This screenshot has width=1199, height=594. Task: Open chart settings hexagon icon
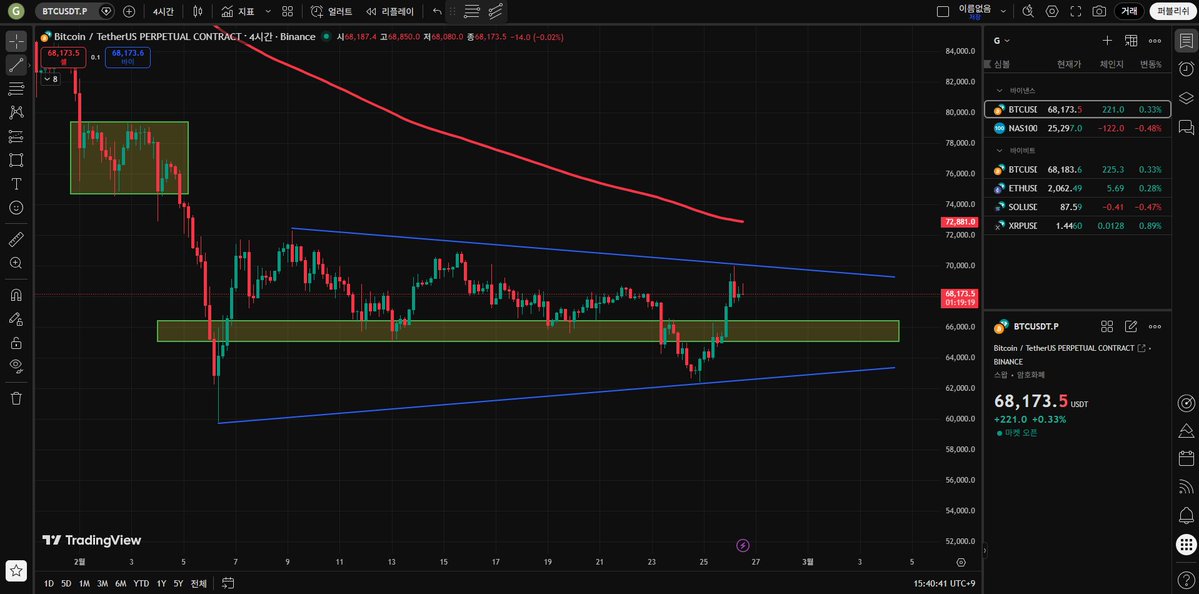point(1052,11)
